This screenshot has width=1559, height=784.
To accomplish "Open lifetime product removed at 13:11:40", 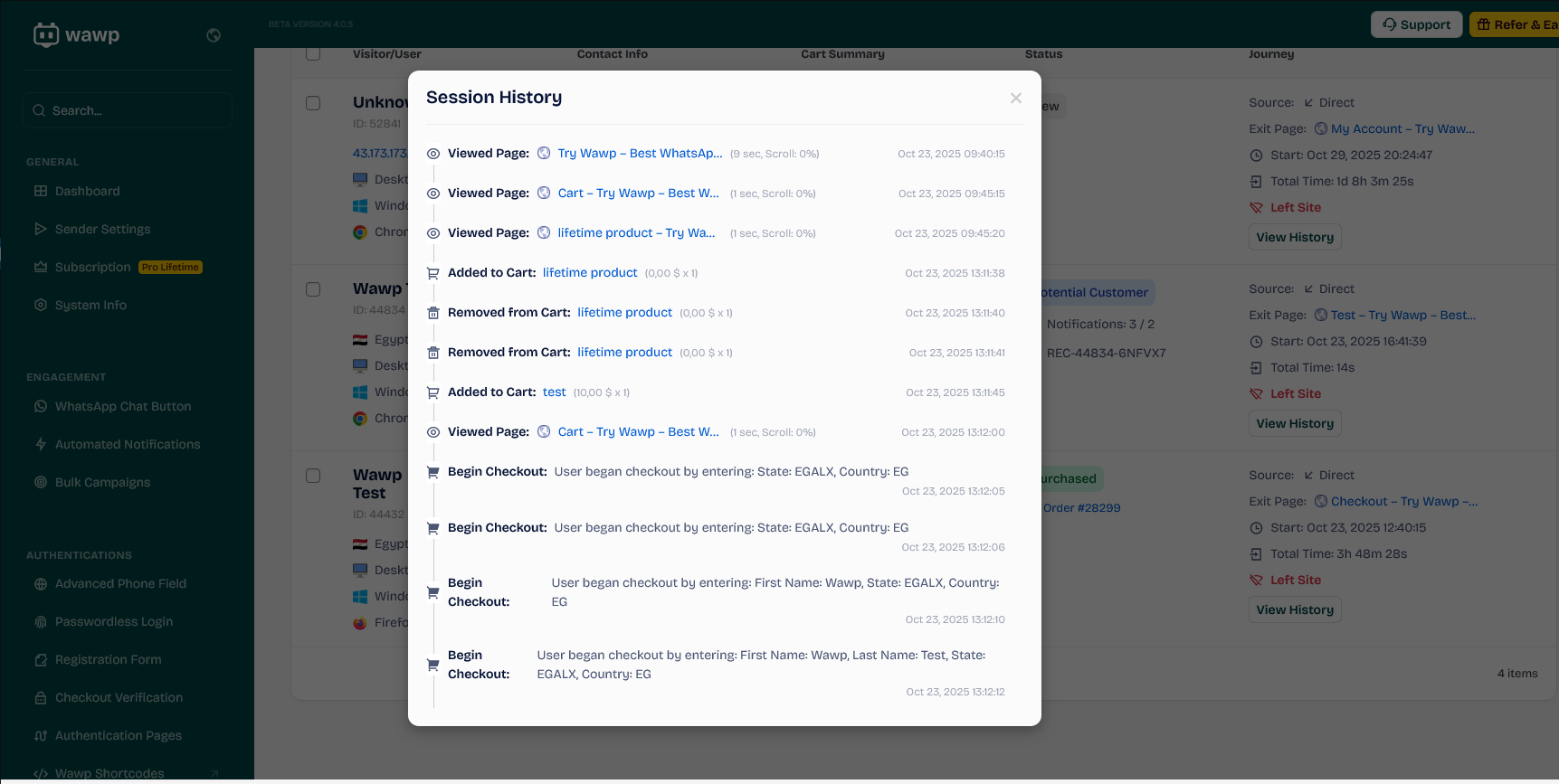I will click(x=625, y=313).
